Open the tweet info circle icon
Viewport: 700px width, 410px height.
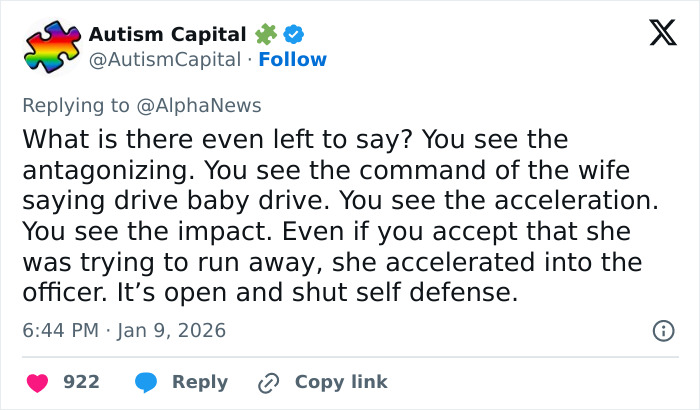pos(661,330)
